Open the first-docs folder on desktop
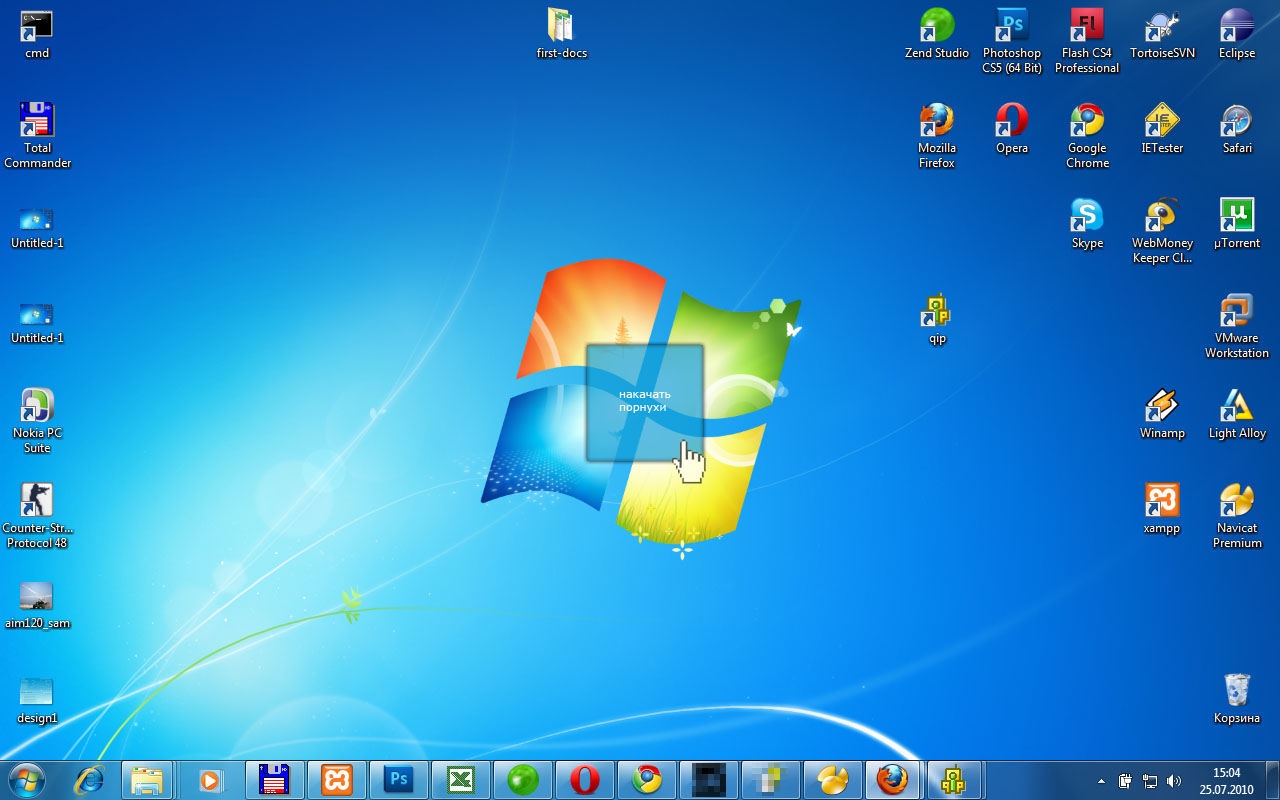1280x800 pixels. coord(561,34)
